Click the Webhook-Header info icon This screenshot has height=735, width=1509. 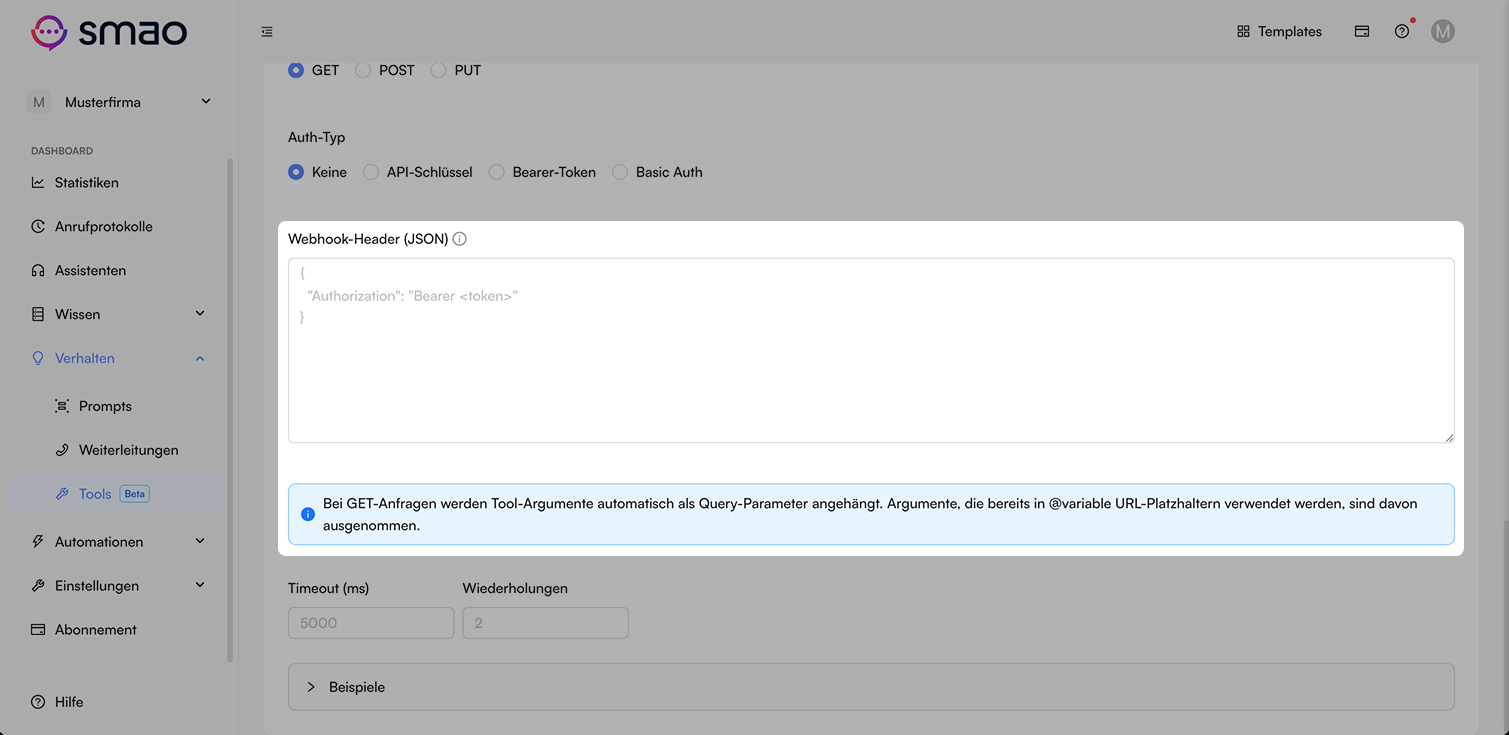(x=460, y=239)
